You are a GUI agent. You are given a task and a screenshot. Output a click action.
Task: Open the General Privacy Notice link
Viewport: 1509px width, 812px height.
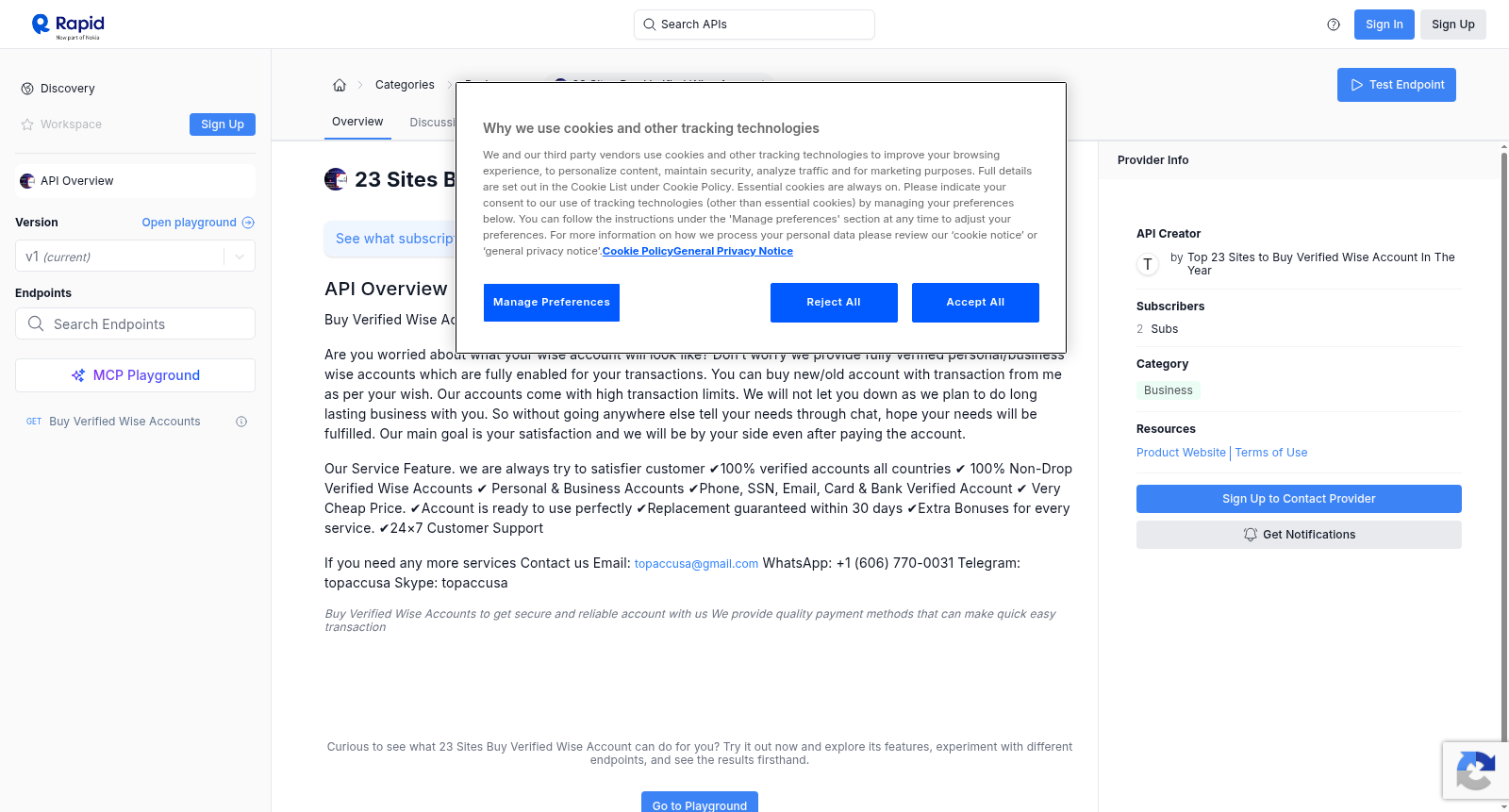pyautogui.click(x=734, y=251)
